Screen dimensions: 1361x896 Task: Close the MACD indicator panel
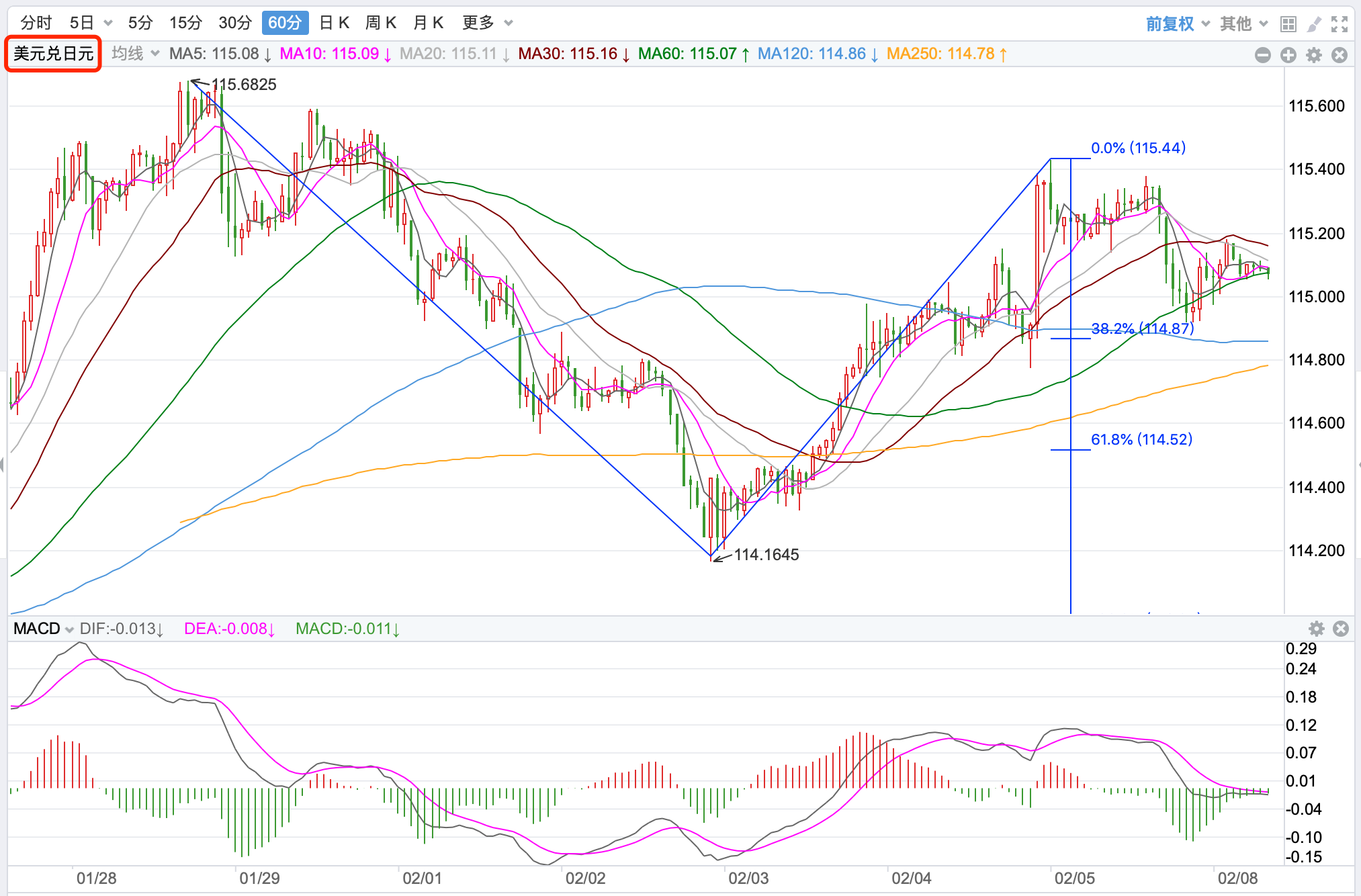click(1341, 629)
